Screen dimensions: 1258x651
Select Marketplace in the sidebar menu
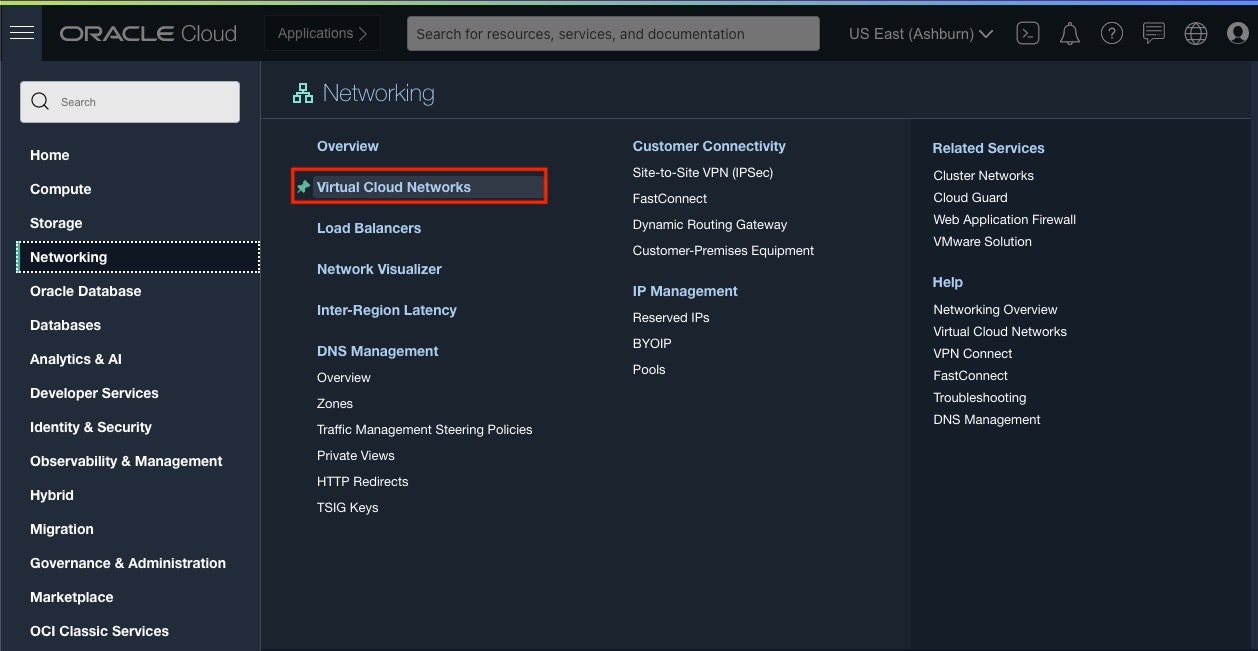71,597
